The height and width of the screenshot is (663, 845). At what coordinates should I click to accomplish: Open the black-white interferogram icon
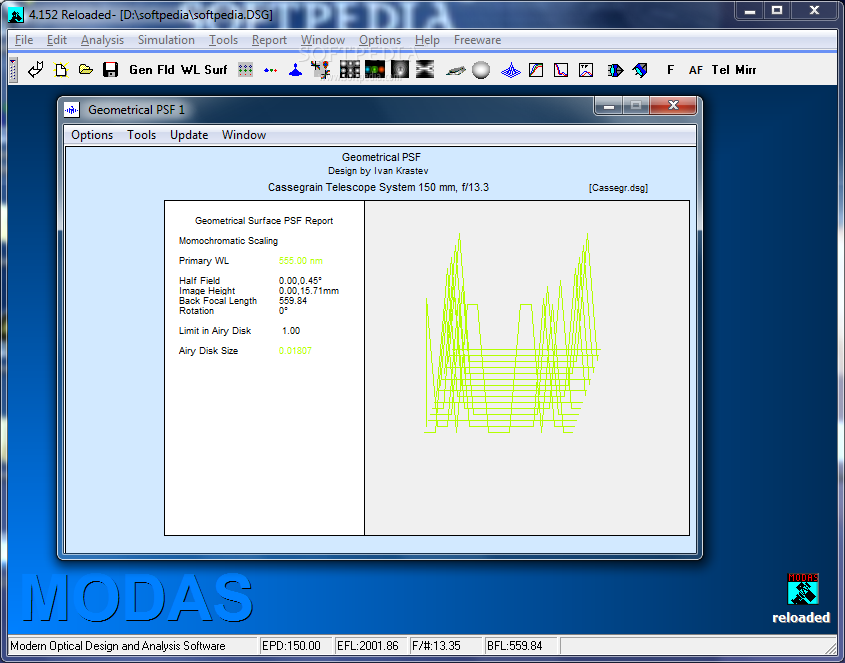point(425,70)
